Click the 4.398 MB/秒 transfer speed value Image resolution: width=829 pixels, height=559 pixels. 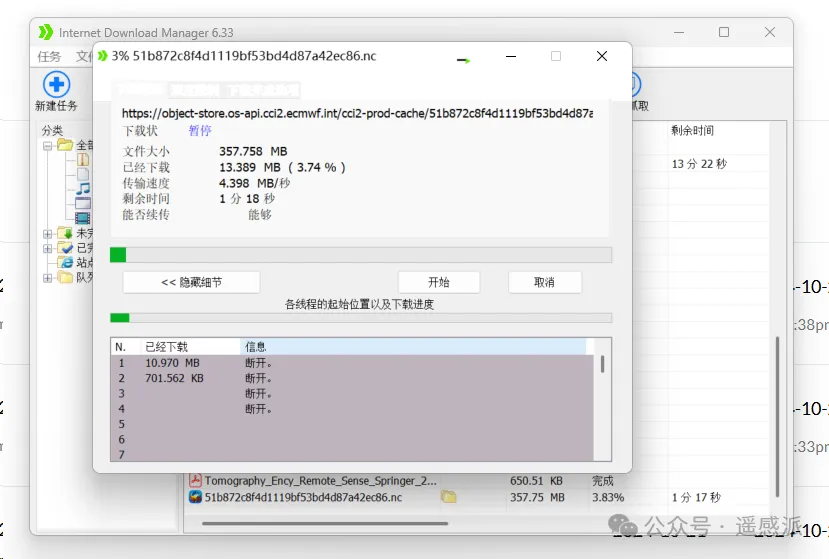pyautogui.click(x=255, y=183)
